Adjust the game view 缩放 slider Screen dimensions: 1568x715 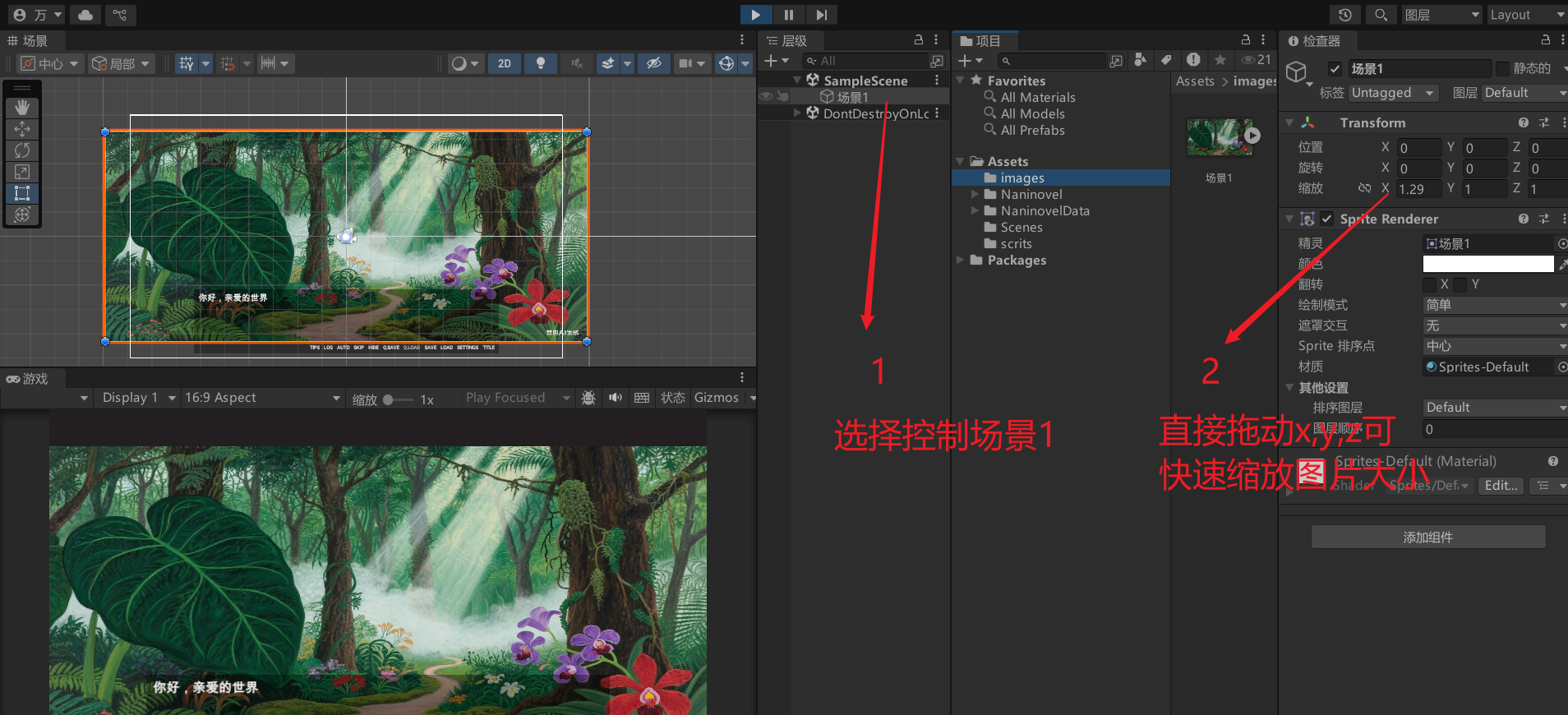pos(399,399)
